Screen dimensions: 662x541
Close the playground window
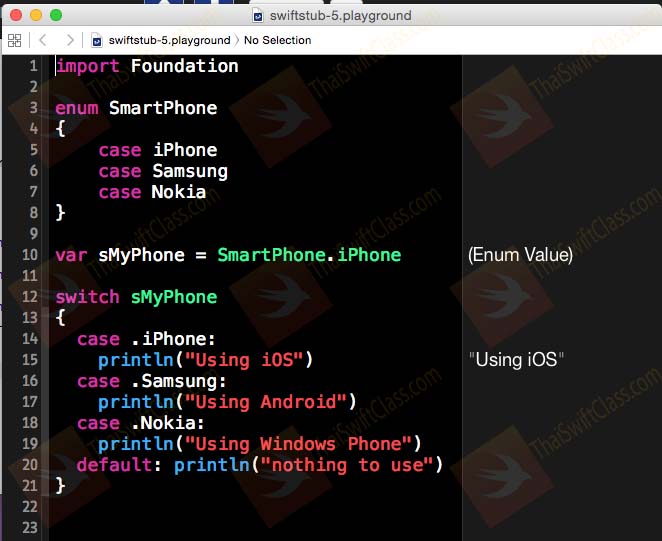point(16,15)
